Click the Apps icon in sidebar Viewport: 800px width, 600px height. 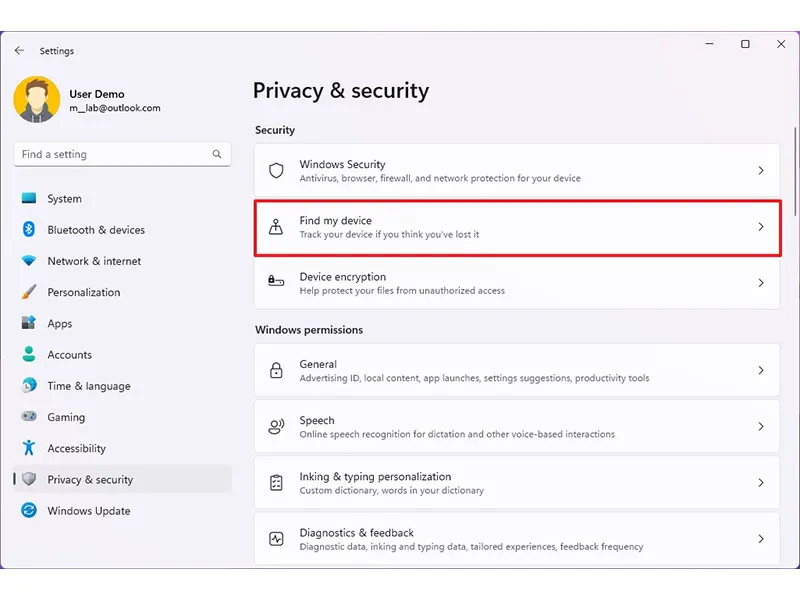point(29,323)
